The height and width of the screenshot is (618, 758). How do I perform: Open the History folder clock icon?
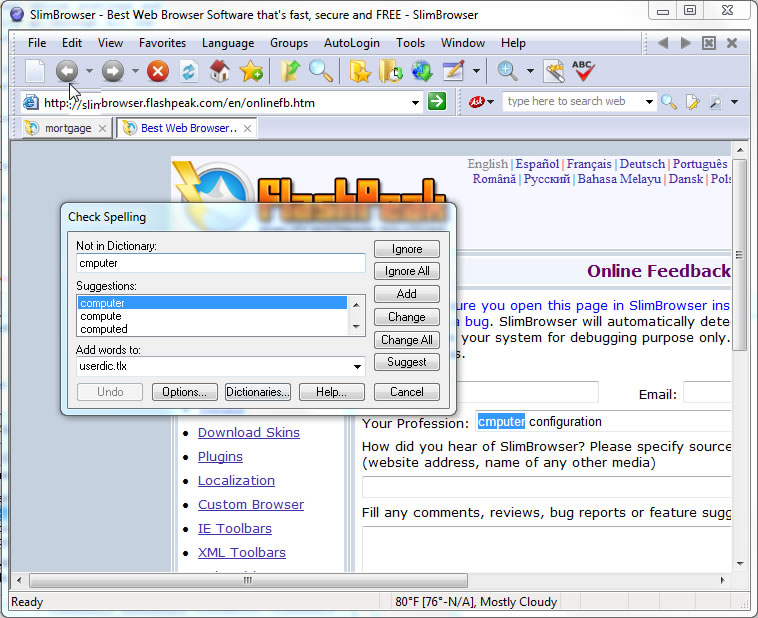[x=391, y=71]
